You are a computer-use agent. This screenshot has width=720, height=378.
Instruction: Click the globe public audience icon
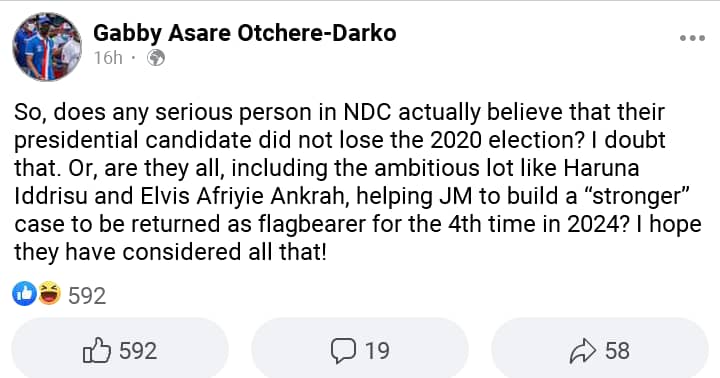click(156, 58)
